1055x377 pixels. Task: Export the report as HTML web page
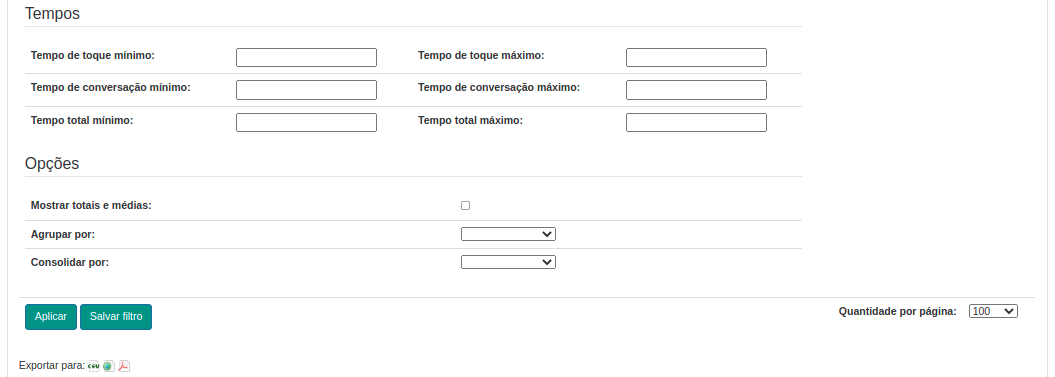(108, 366)
